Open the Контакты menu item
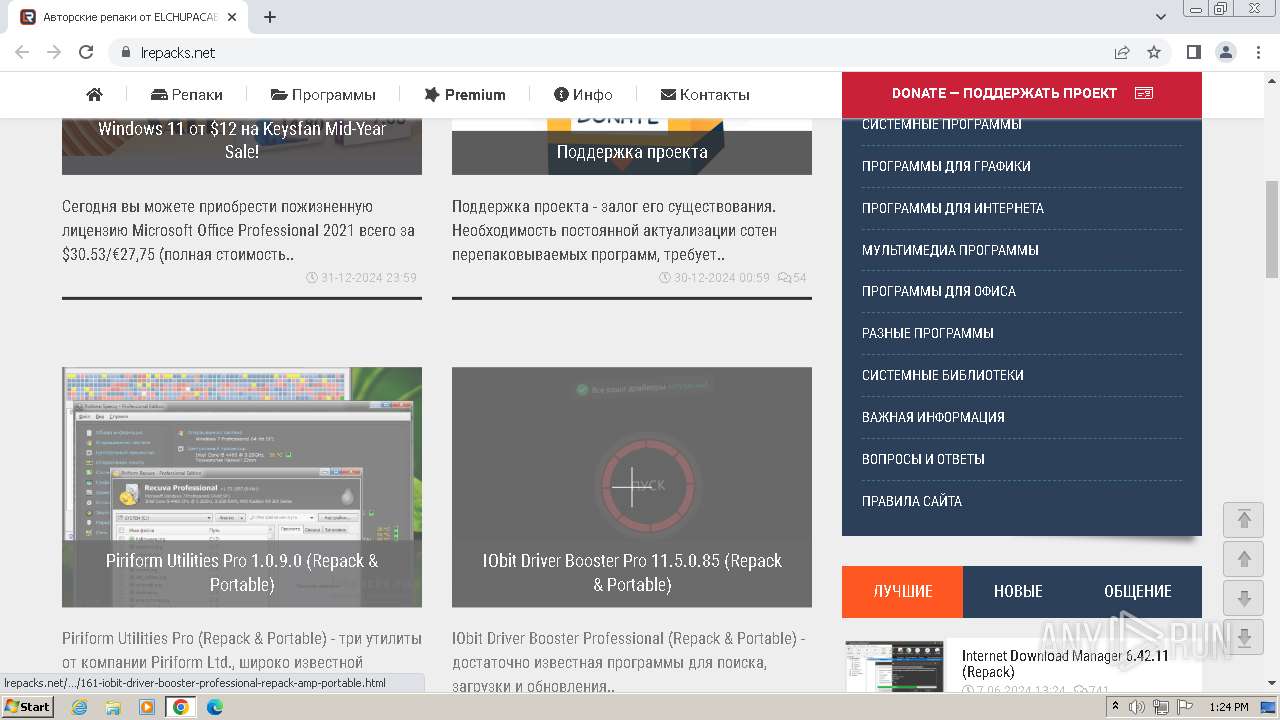Viewport: 1280px width, 720px height. [705, 94]
